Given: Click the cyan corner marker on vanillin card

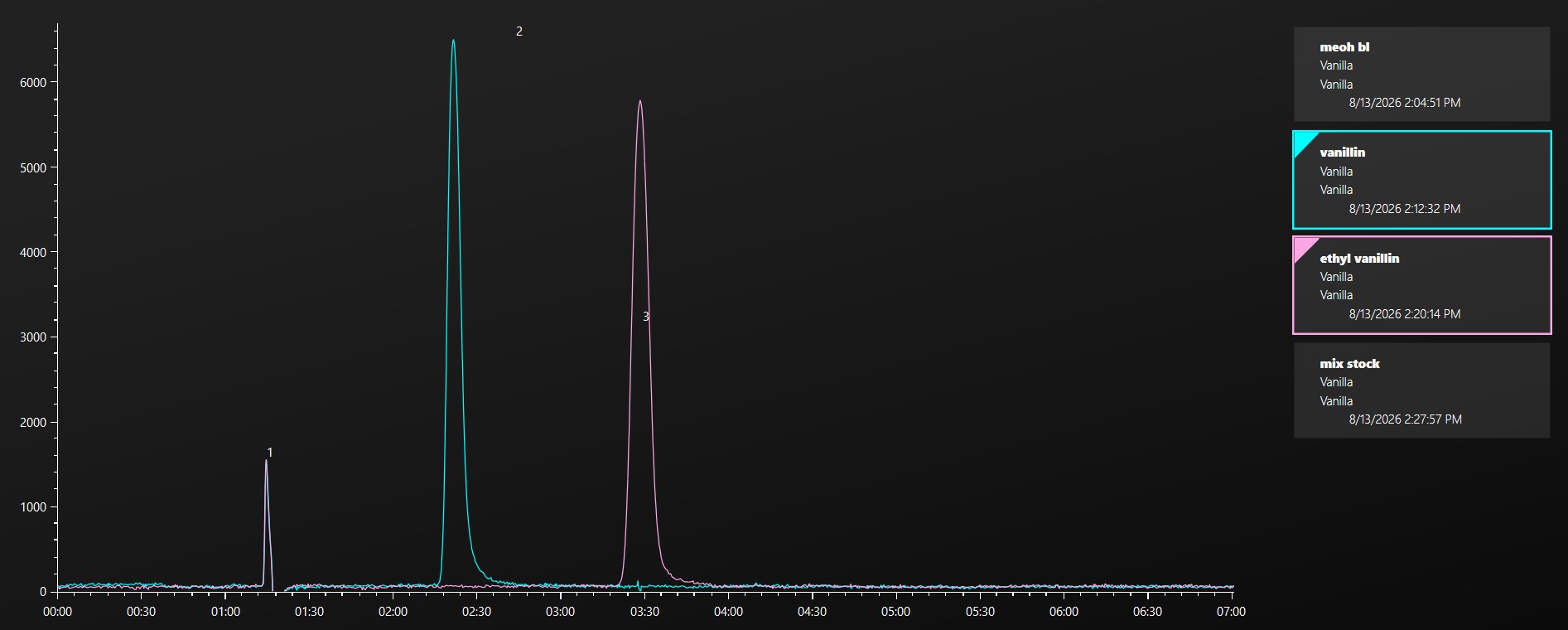Looking at the screenshot, I should [1303, 142].
